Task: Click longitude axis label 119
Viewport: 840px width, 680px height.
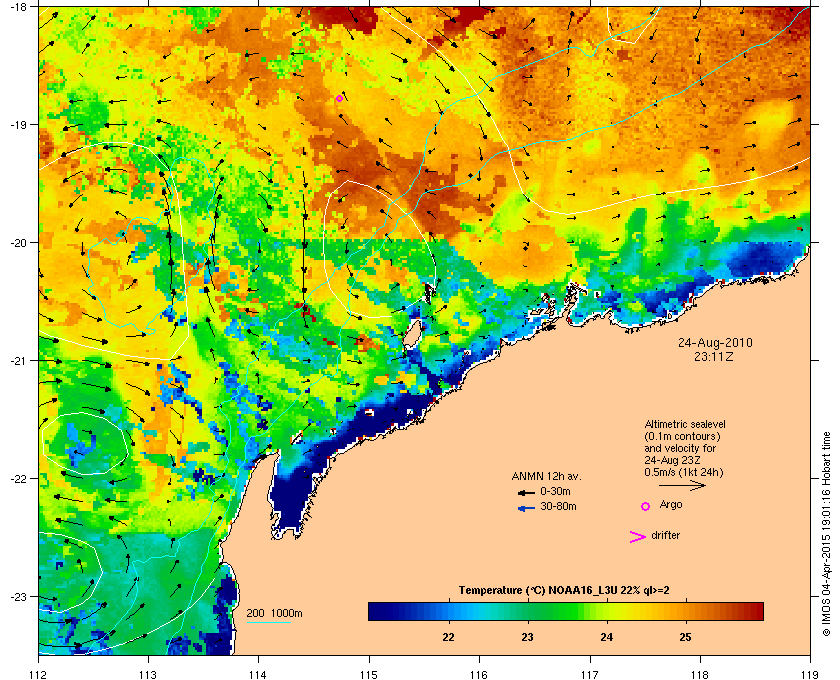Action: click(810, 674)
